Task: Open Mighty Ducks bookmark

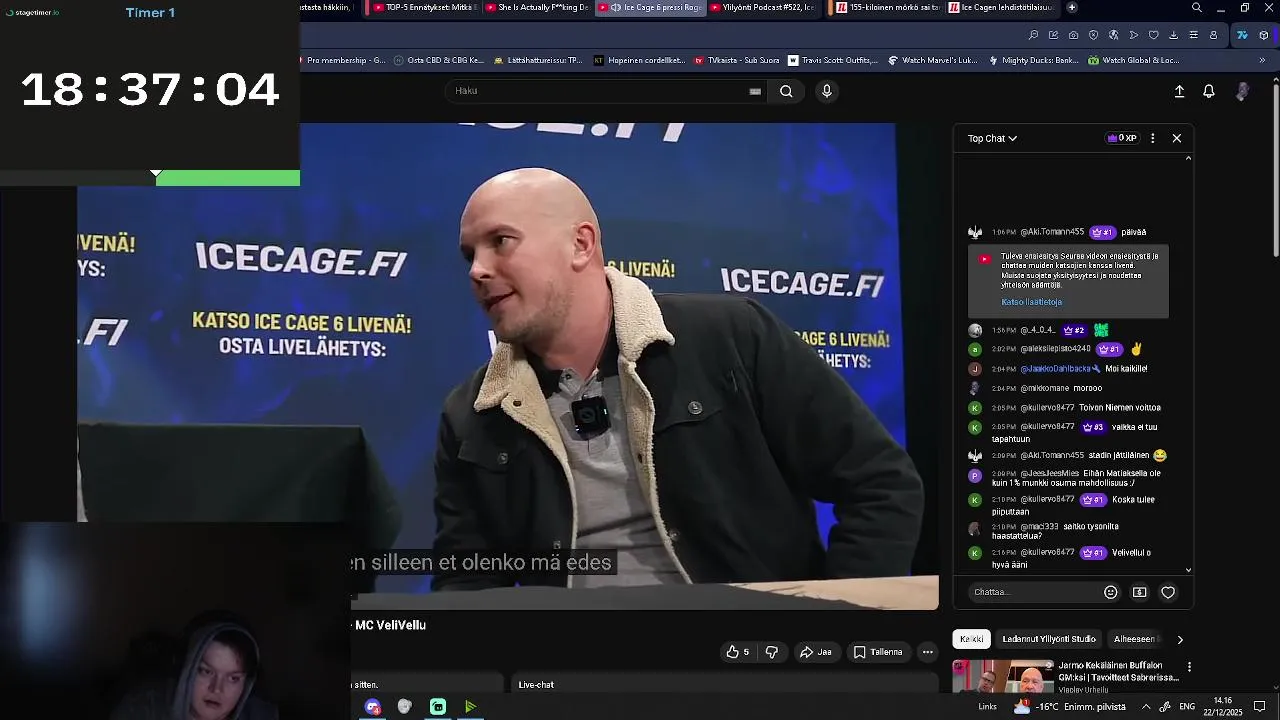Action: [x=1033, y=60]
